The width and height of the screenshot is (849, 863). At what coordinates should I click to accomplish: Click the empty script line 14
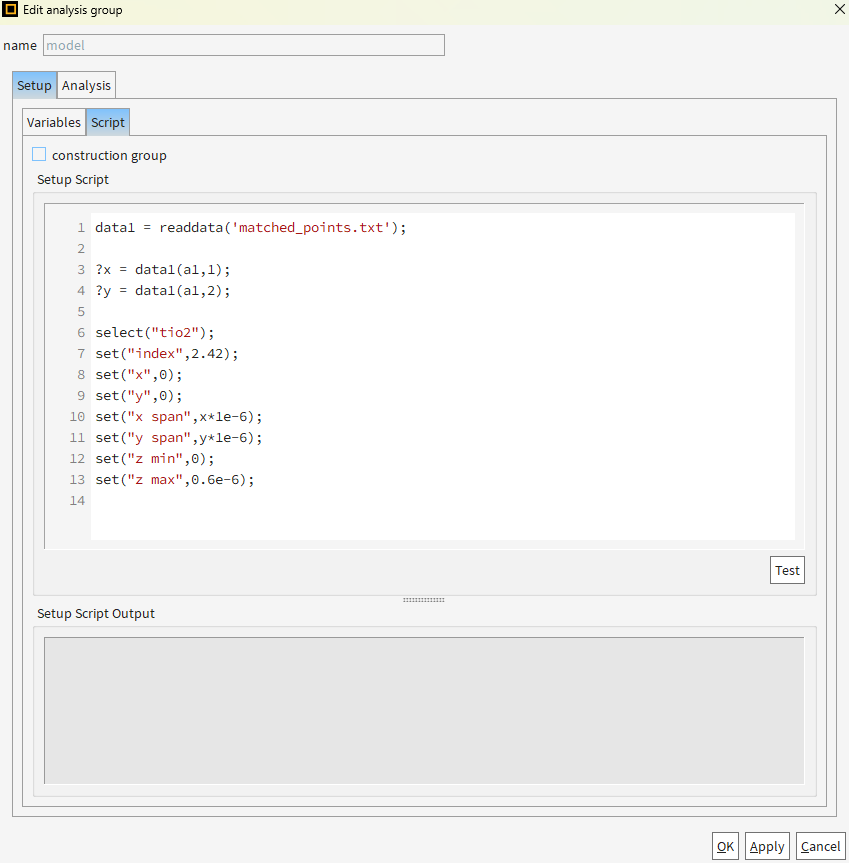(x=442, y=501)
